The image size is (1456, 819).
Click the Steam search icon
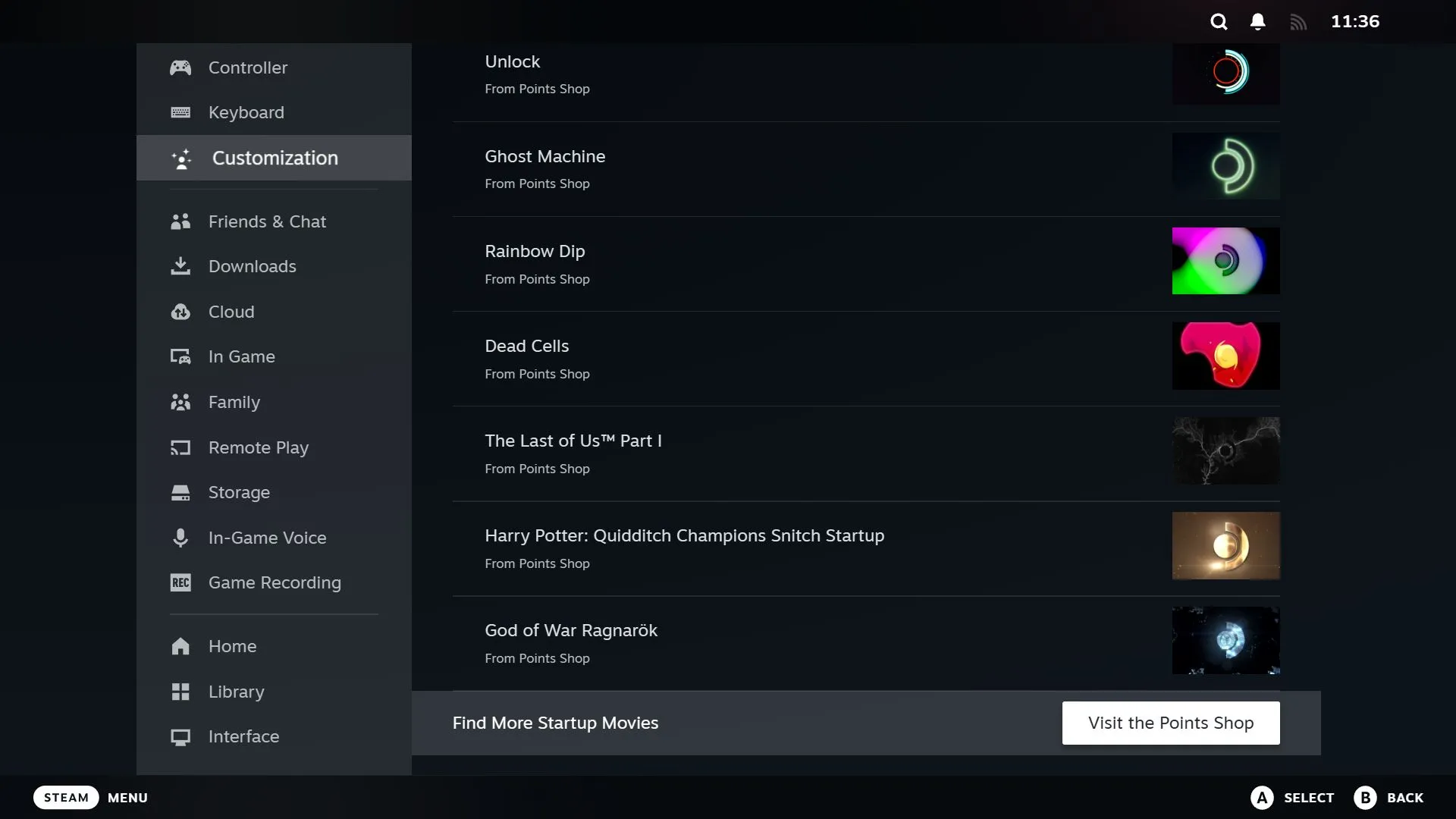(1219, 21)
